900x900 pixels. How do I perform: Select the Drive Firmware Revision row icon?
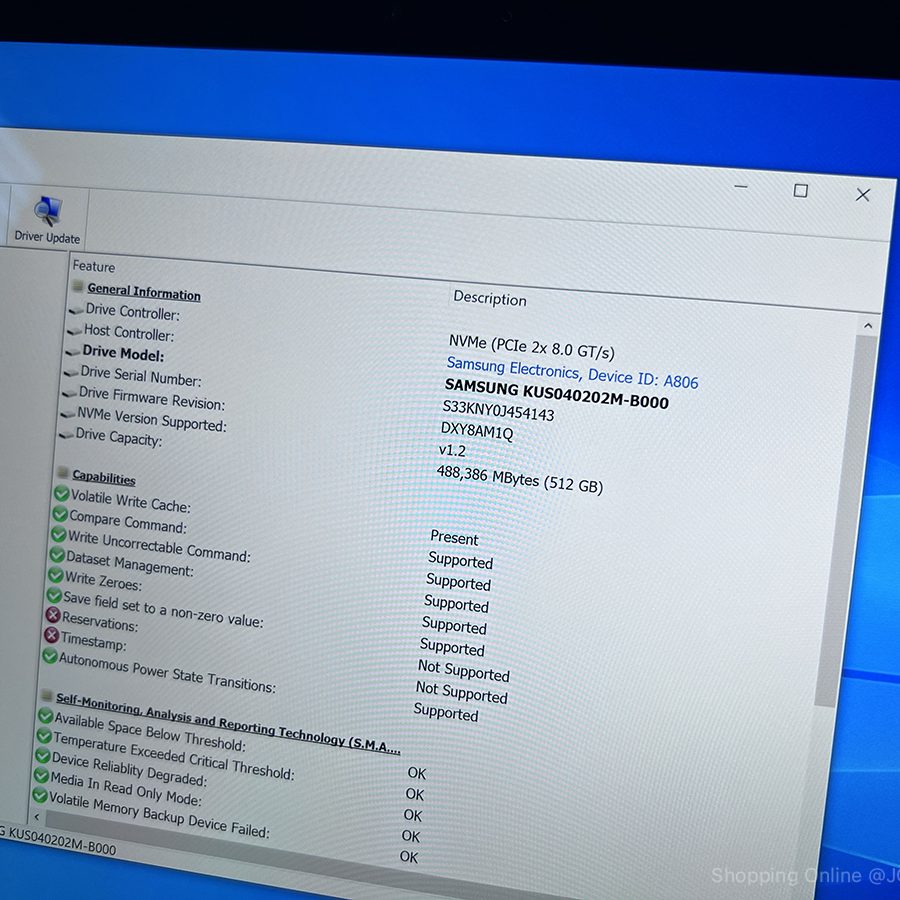[69, 393]
